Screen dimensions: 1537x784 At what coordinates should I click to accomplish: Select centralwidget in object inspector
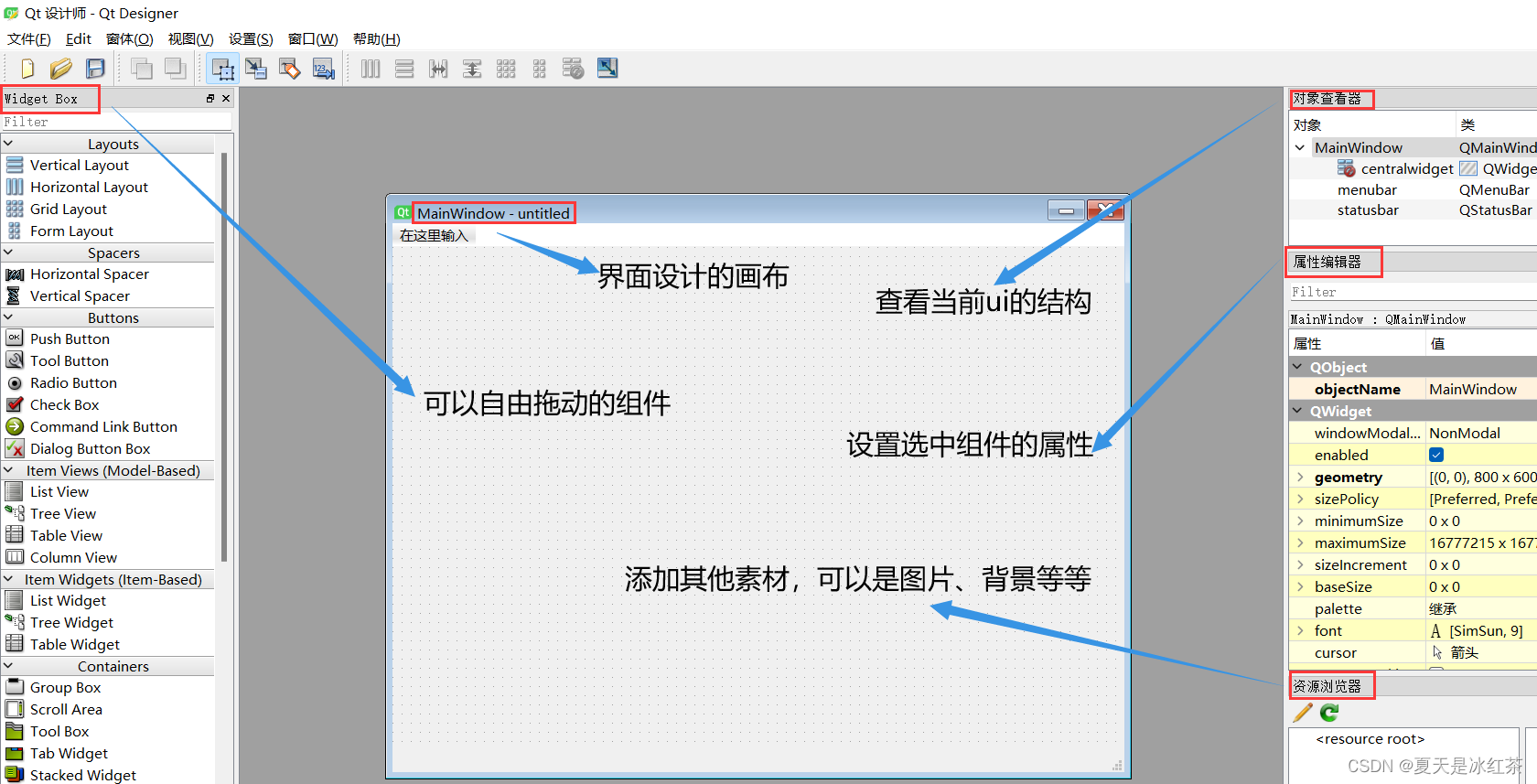(x=1407, y=168)
